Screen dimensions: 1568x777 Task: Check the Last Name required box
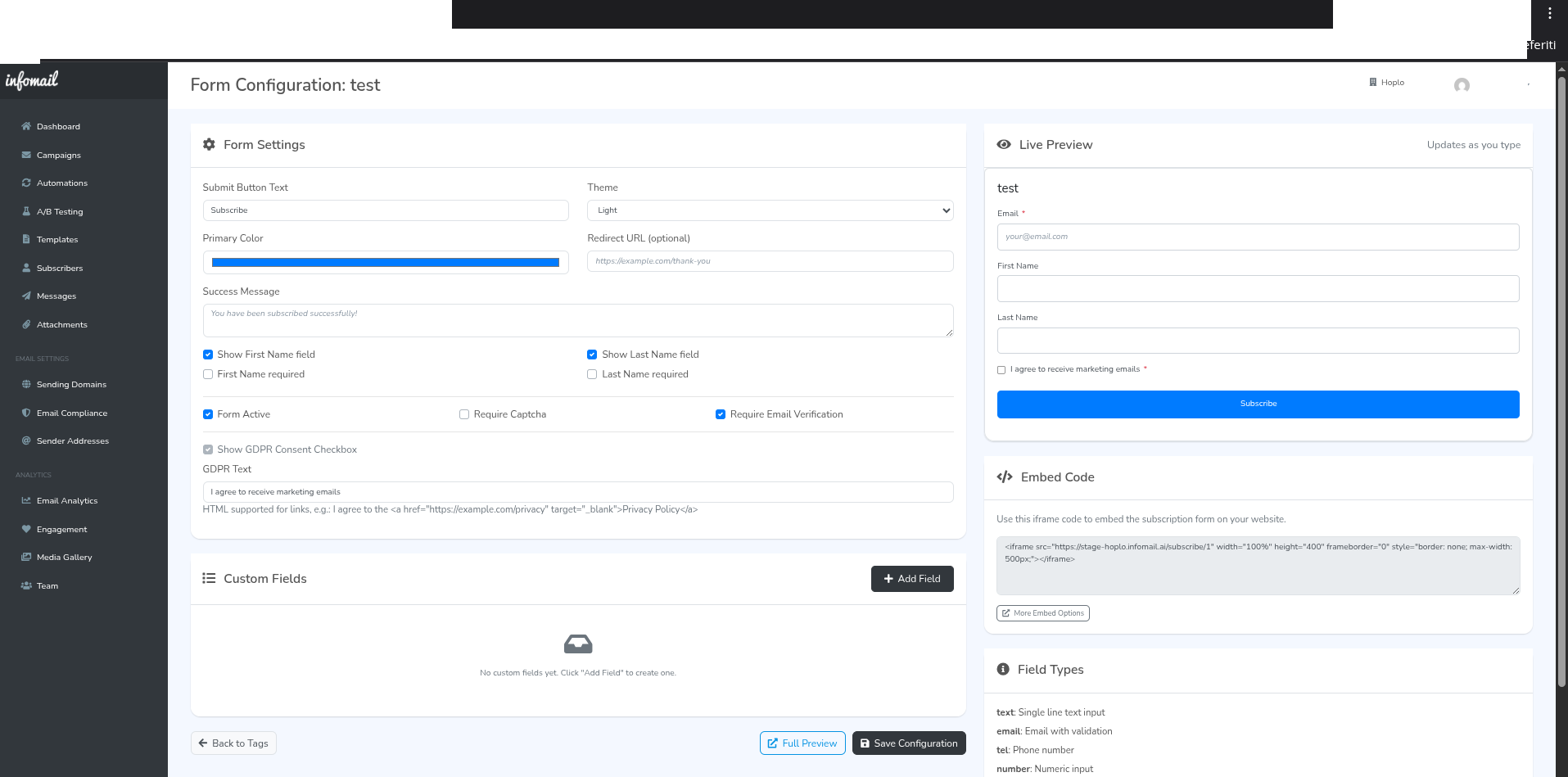(x=592, y=374)
